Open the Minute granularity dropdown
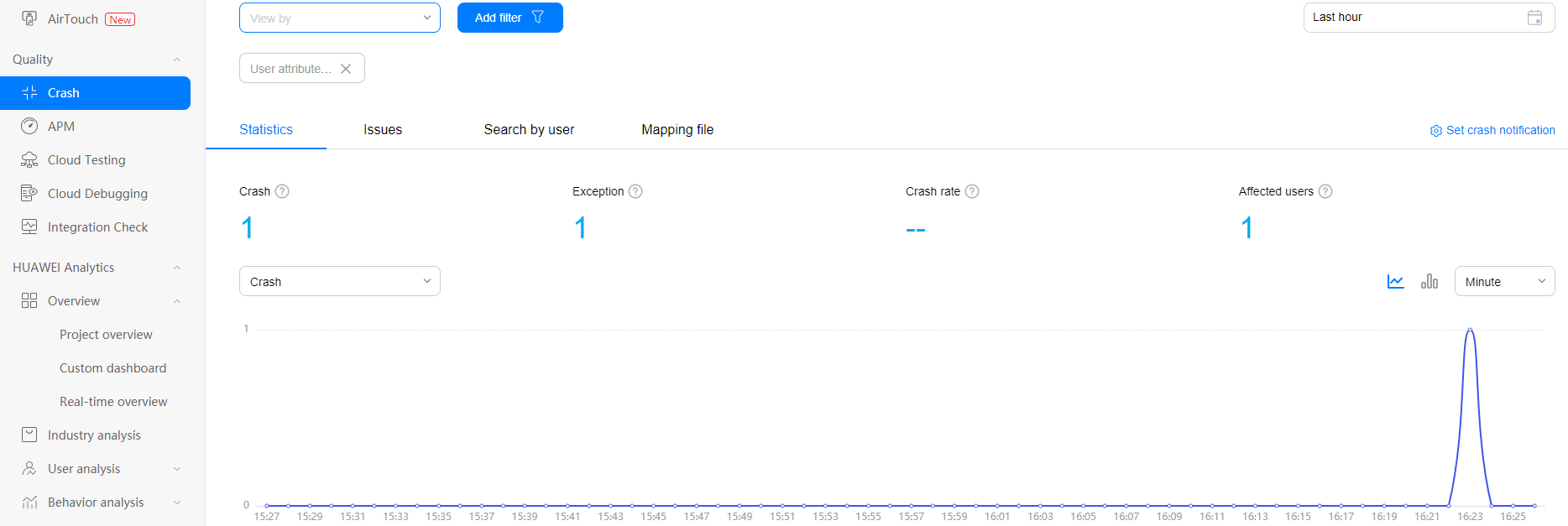Screen dimensions: 1568x526 point(1503,282)
